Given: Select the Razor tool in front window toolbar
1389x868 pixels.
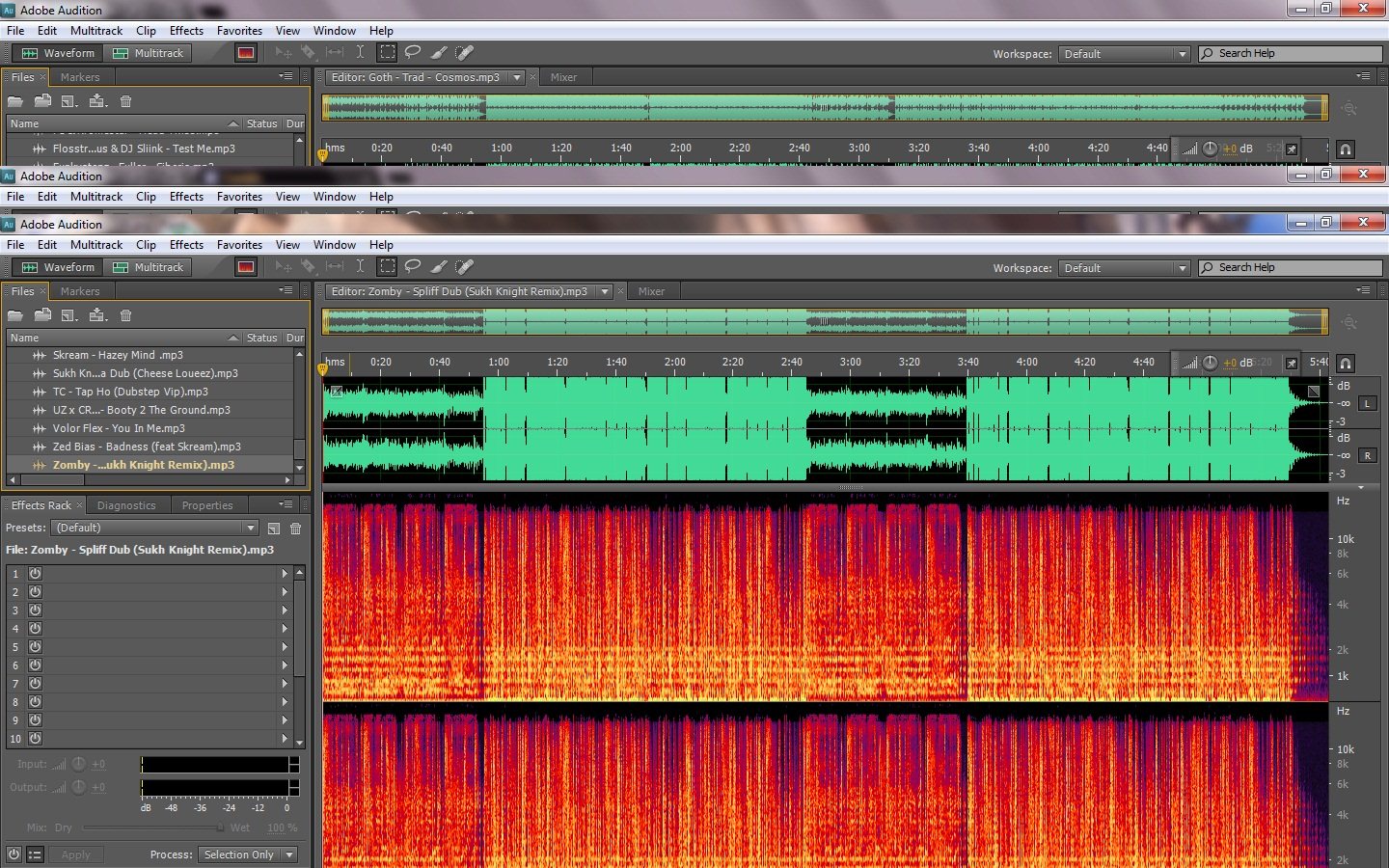Looking at the screenshot, I should pos(309,267).
